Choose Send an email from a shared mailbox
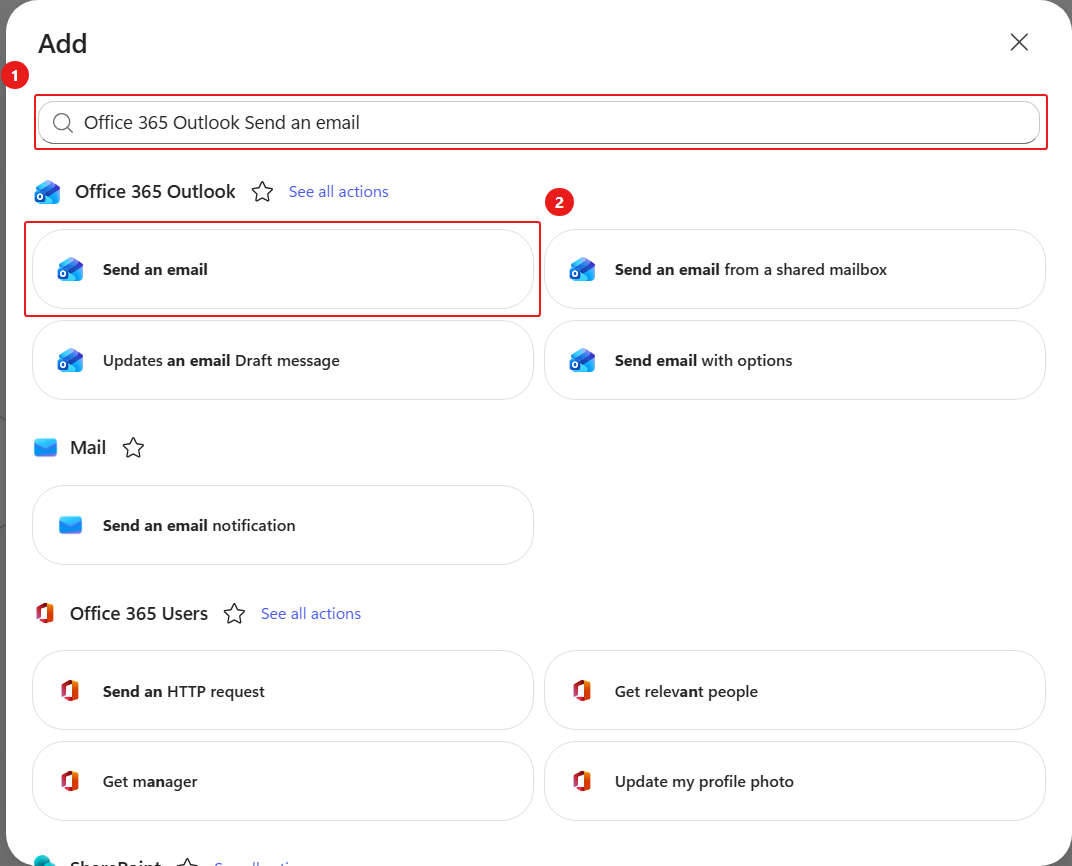This screenshot has height=866, width=1072. click(794, 269)
